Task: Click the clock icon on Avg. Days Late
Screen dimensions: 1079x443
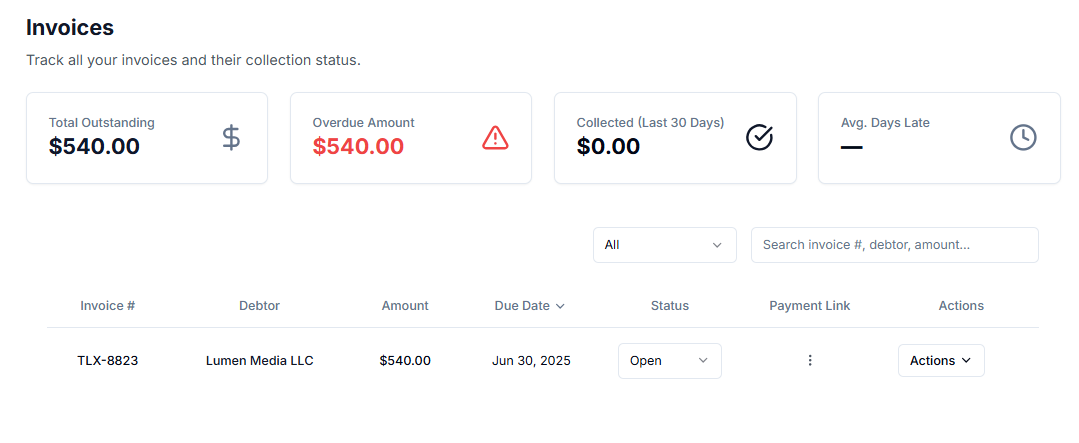Action: (x=1023, y=137)
